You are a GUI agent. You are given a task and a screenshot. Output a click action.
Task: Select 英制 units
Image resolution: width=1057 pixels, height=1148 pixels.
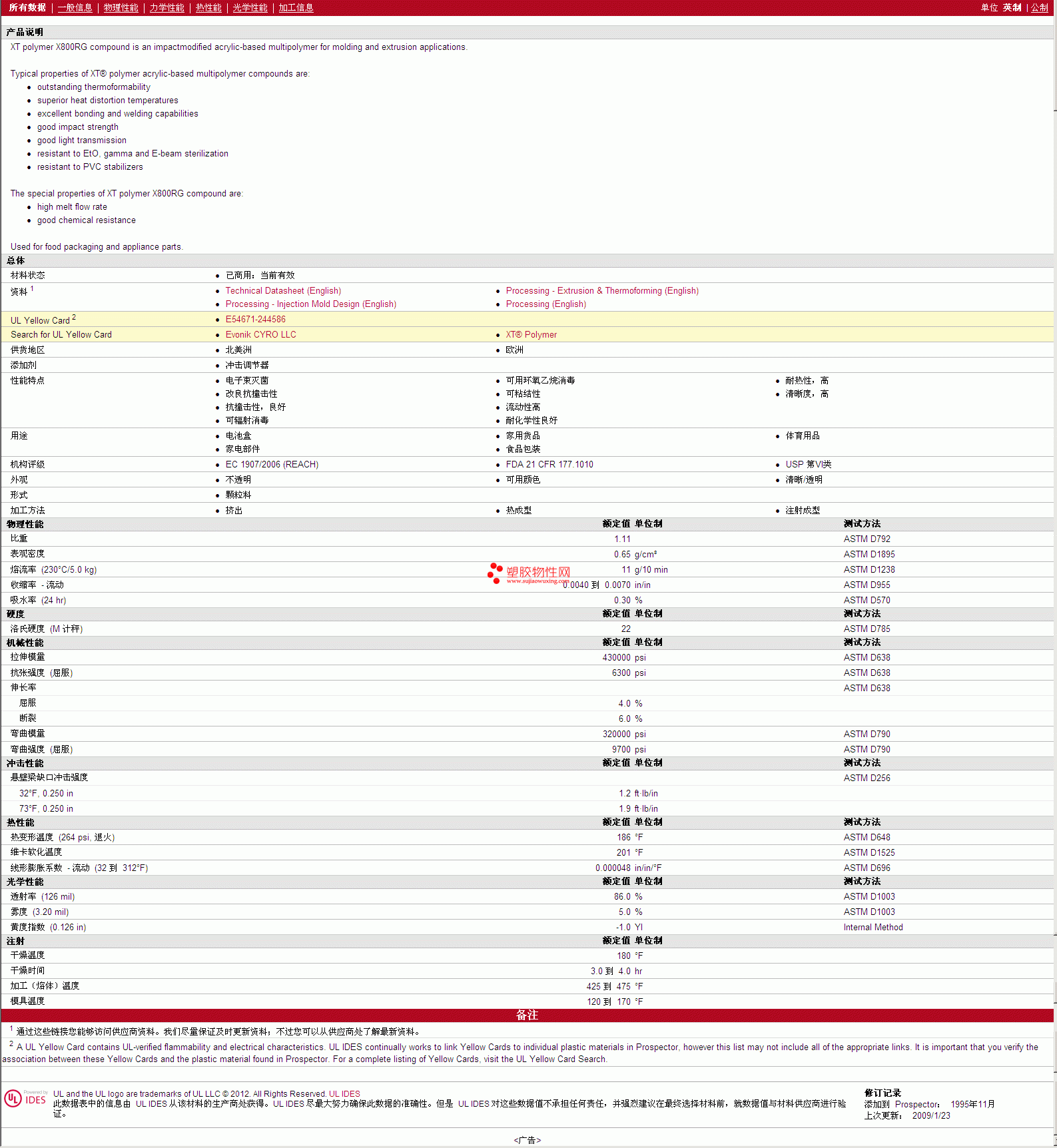tap(1012, 7)
